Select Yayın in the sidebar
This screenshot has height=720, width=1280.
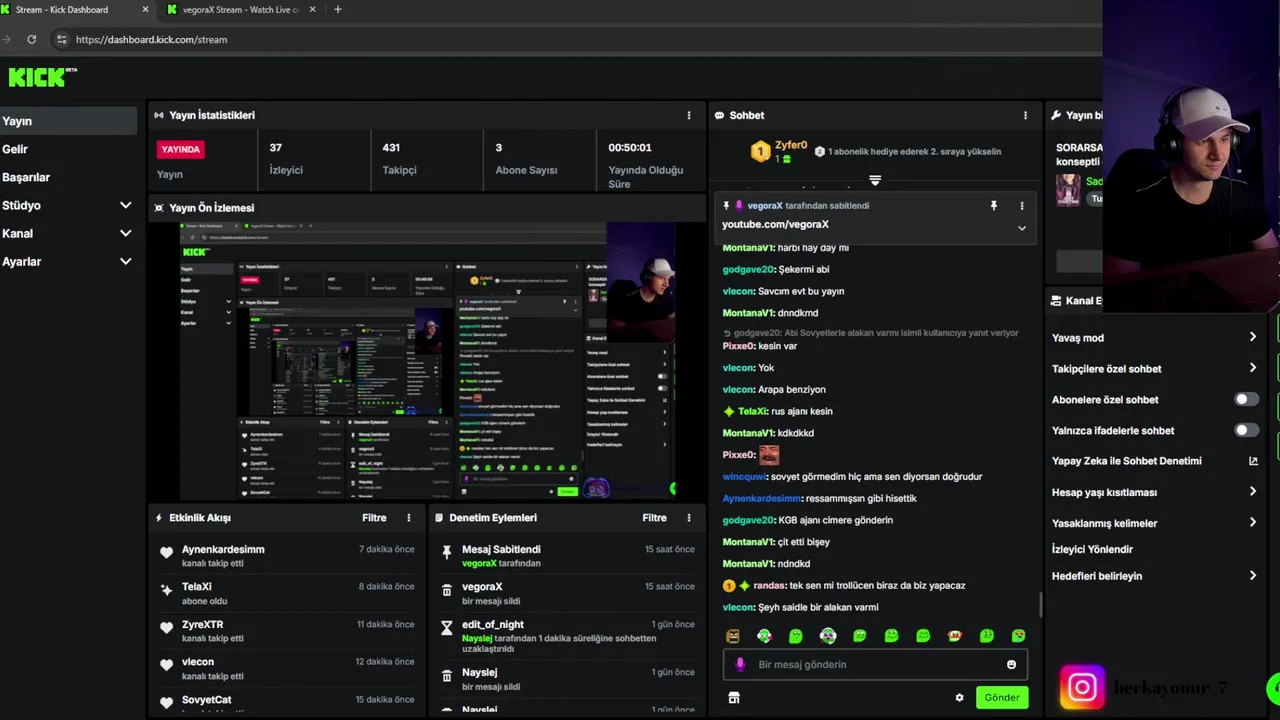pos(68,121)
